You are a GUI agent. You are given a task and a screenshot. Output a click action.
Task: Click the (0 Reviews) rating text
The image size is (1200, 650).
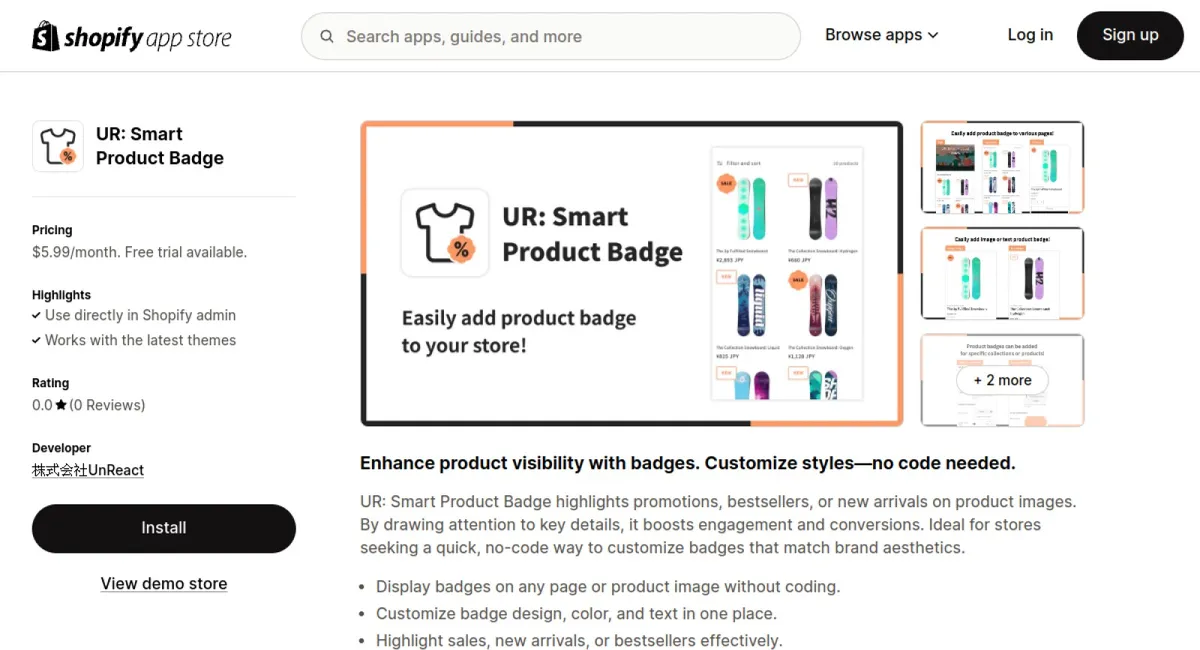tap(107, 405)
